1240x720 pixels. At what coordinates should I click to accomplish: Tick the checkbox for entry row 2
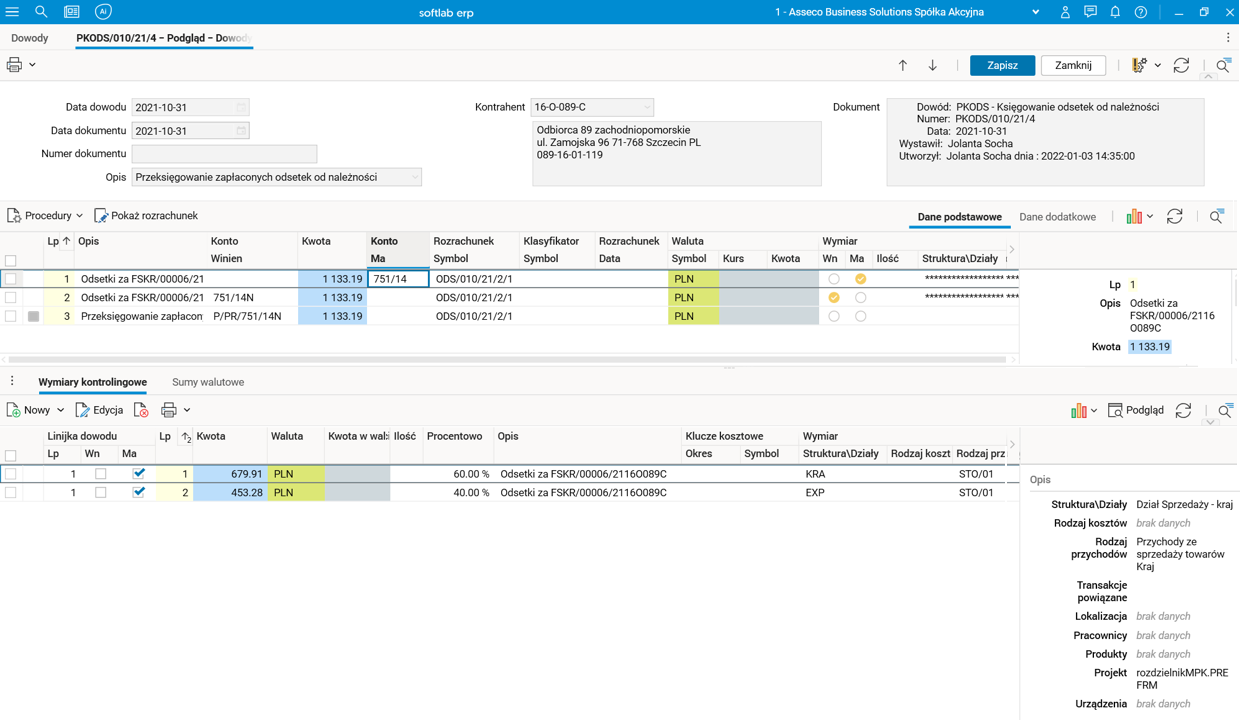(x=11, y=298)
